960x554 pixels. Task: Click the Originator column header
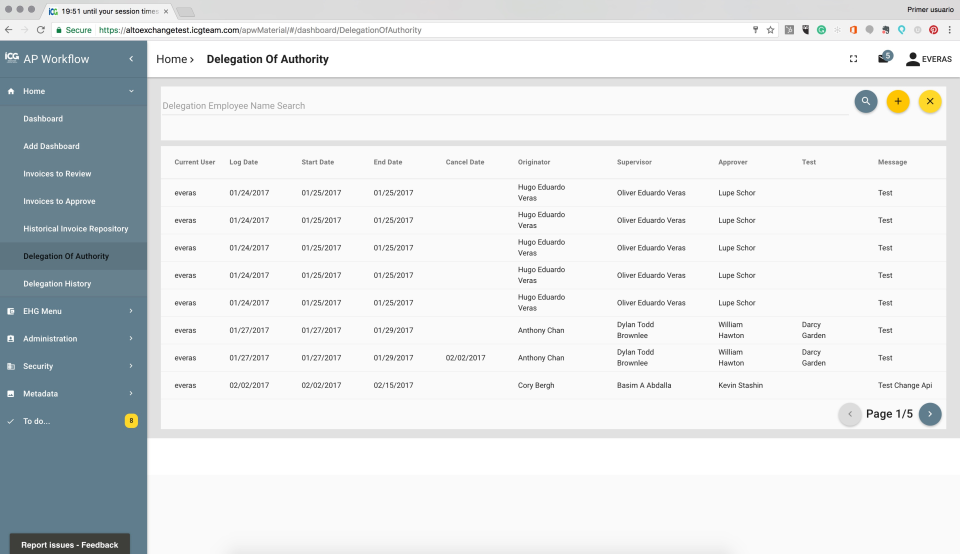click(534, 162)
